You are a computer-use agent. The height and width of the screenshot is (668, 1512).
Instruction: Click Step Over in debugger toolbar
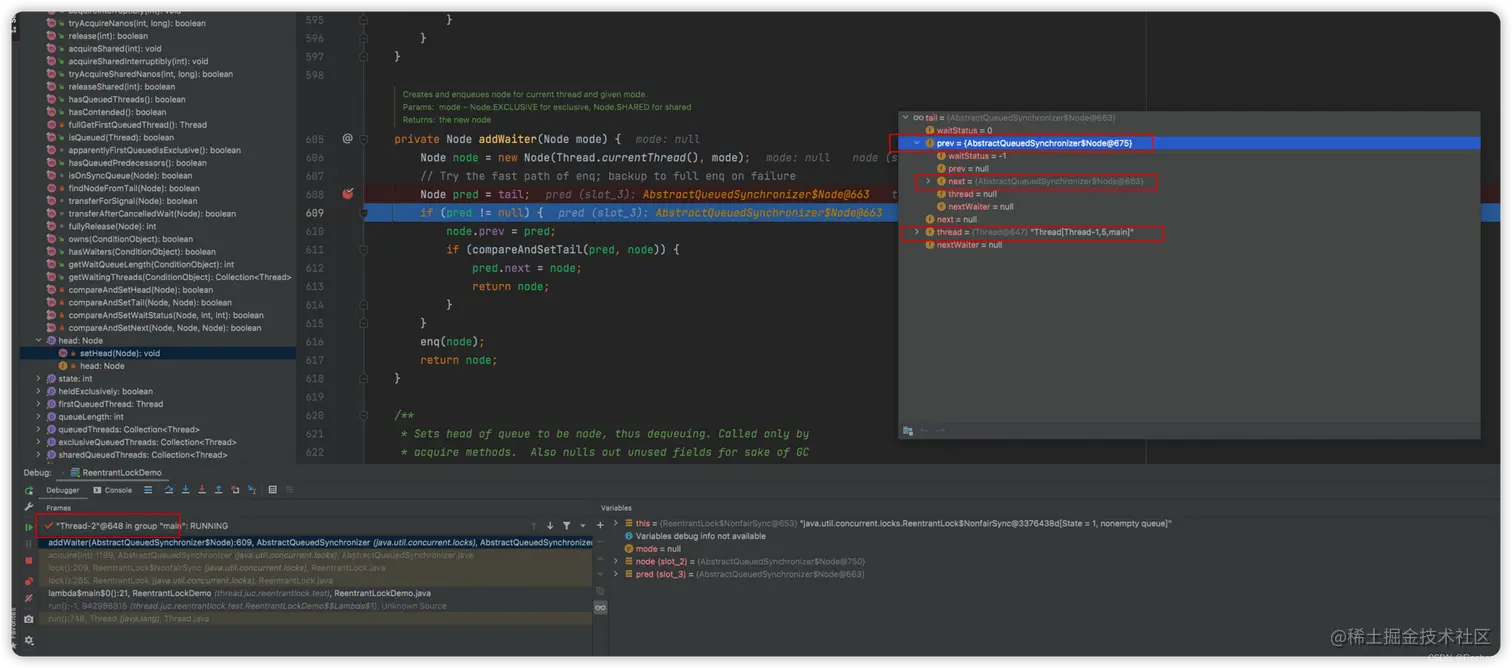tap(169, 490)
